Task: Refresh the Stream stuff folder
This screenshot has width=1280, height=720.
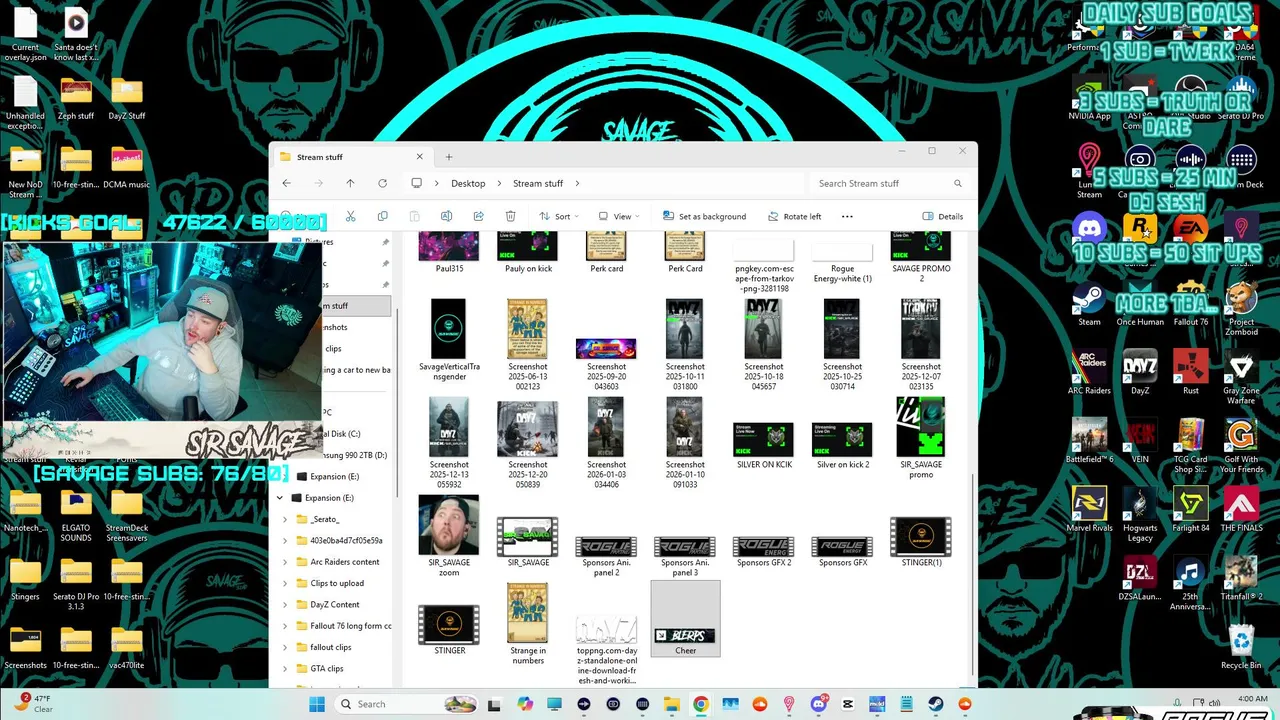Action: pyautogui.click(x=382, y=183)
